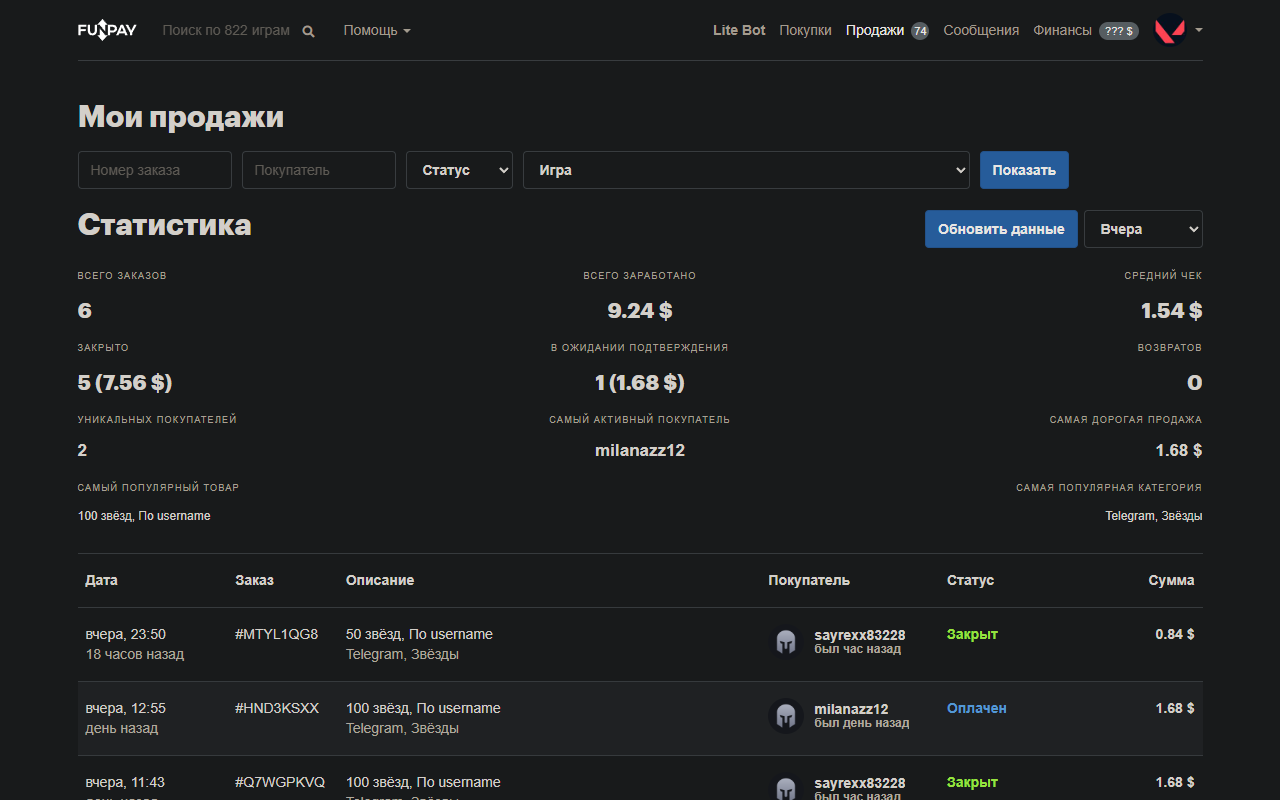
Task: Click sayrexx83228 avatar in the #MTYL1QG8 row
Action: [786, 642]
